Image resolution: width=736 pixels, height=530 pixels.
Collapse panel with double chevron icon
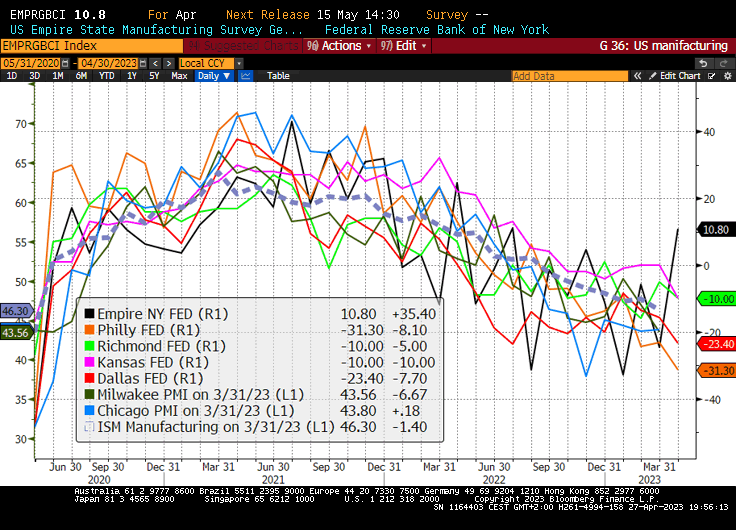point(637,76)
